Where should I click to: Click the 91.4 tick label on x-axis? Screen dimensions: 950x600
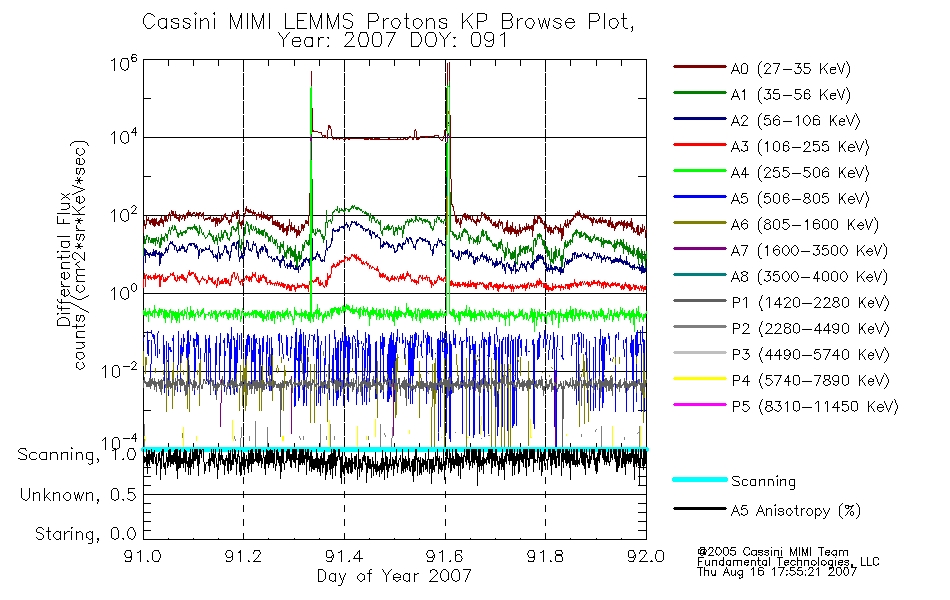[344, 556]
